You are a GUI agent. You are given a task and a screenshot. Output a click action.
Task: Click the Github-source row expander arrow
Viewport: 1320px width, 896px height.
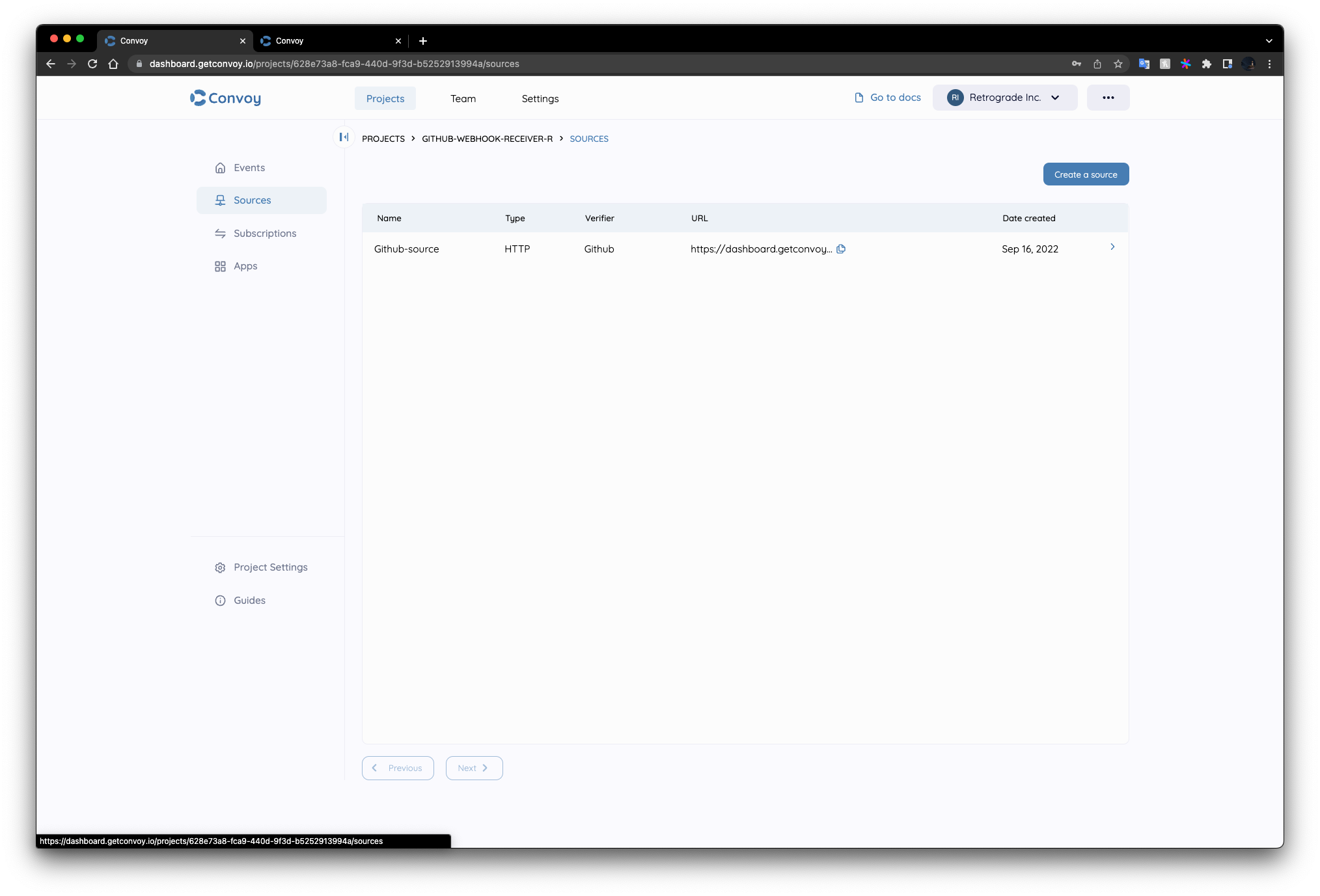(x=1113, y=247)
